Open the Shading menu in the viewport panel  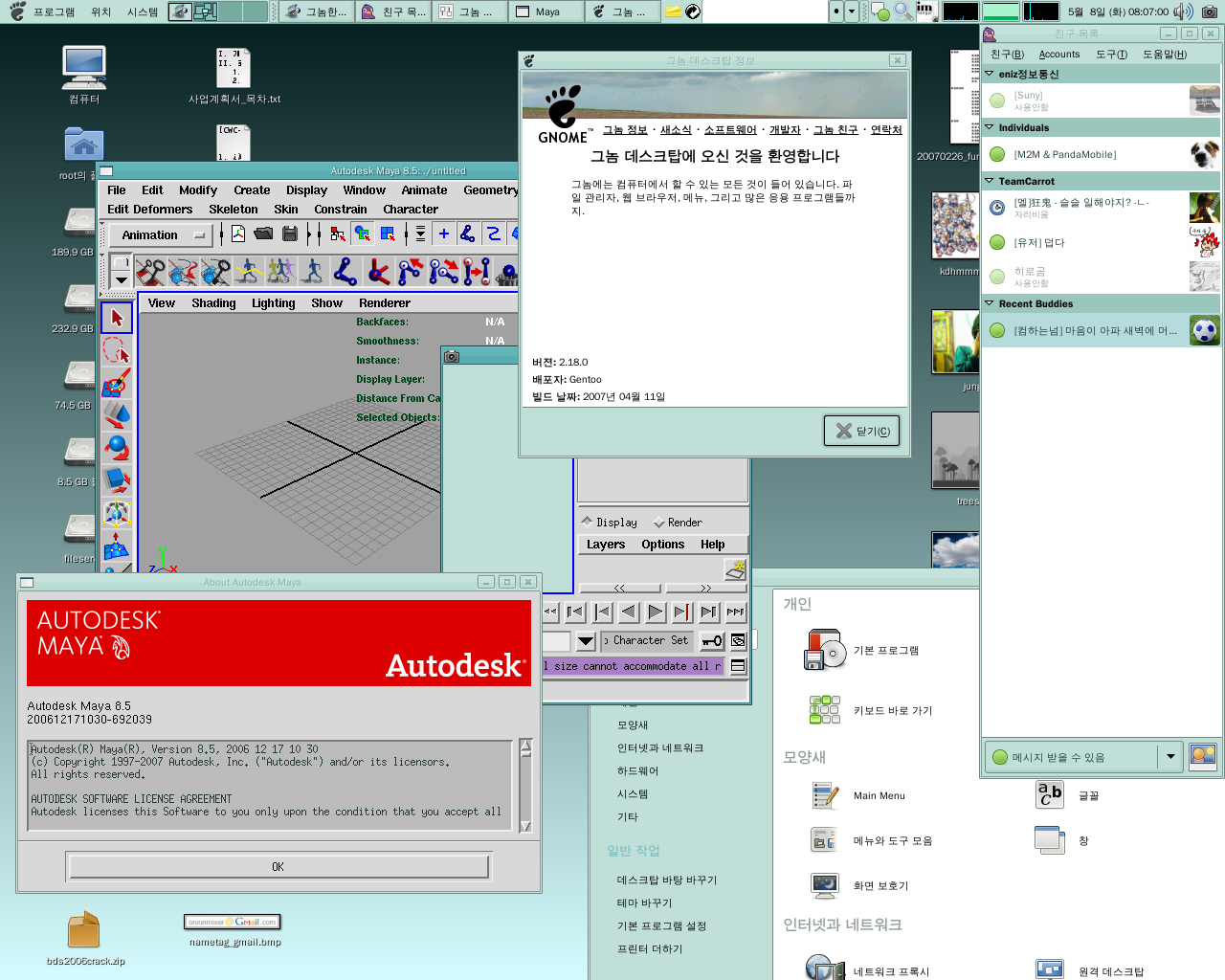(x=213, y=302)
